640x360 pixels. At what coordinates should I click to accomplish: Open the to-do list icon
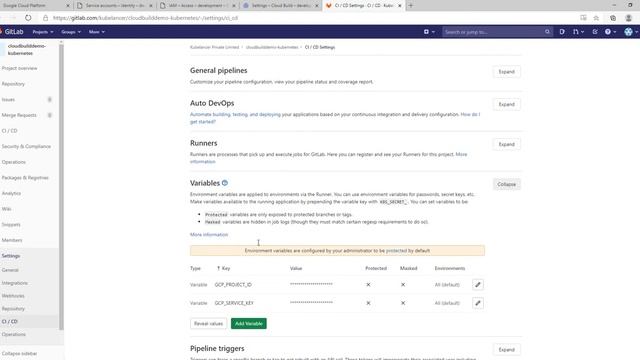pos(595,32)
